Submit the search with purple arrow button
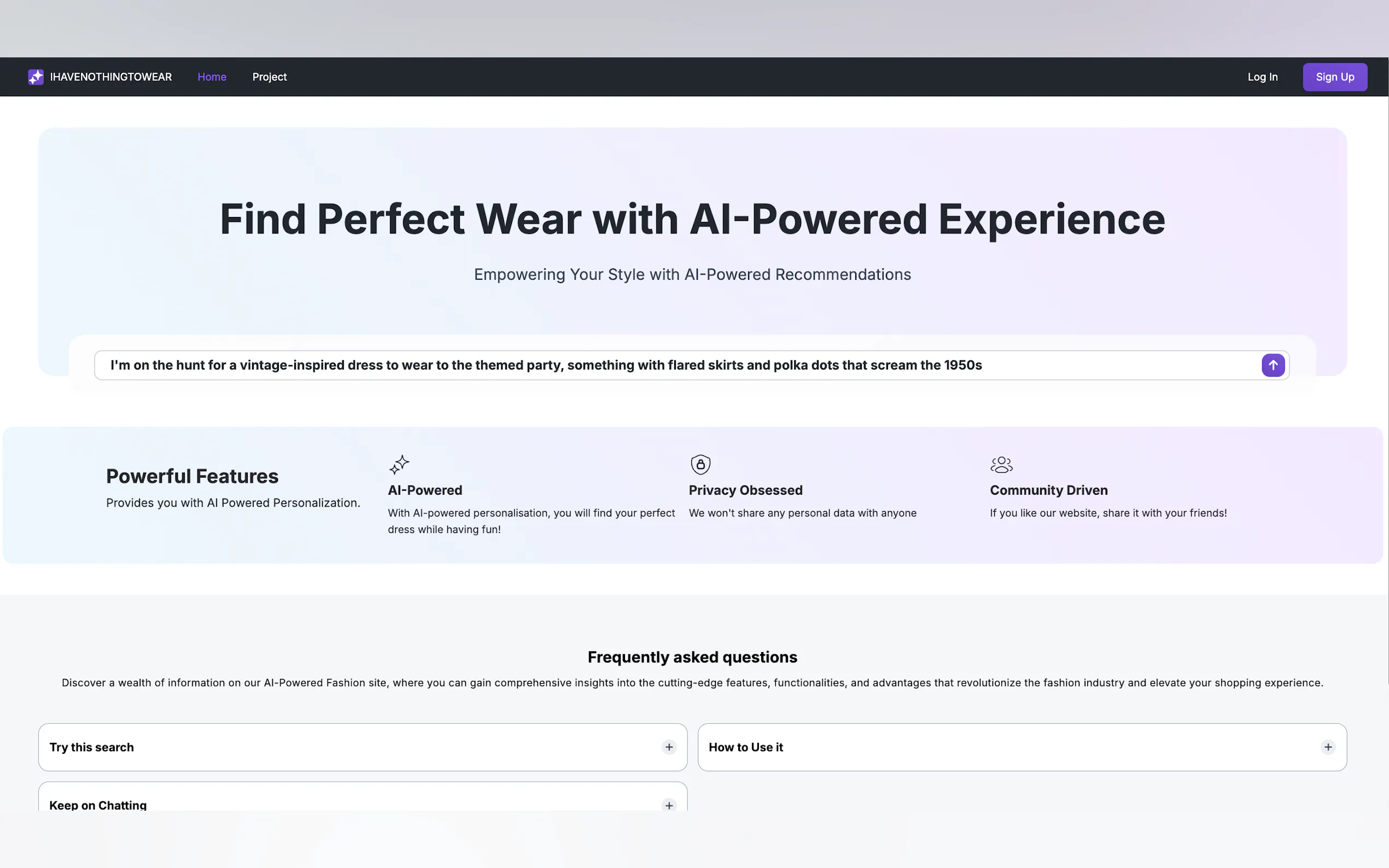The height and width of the screenshot is (868, 1389). click(1273, 365)
